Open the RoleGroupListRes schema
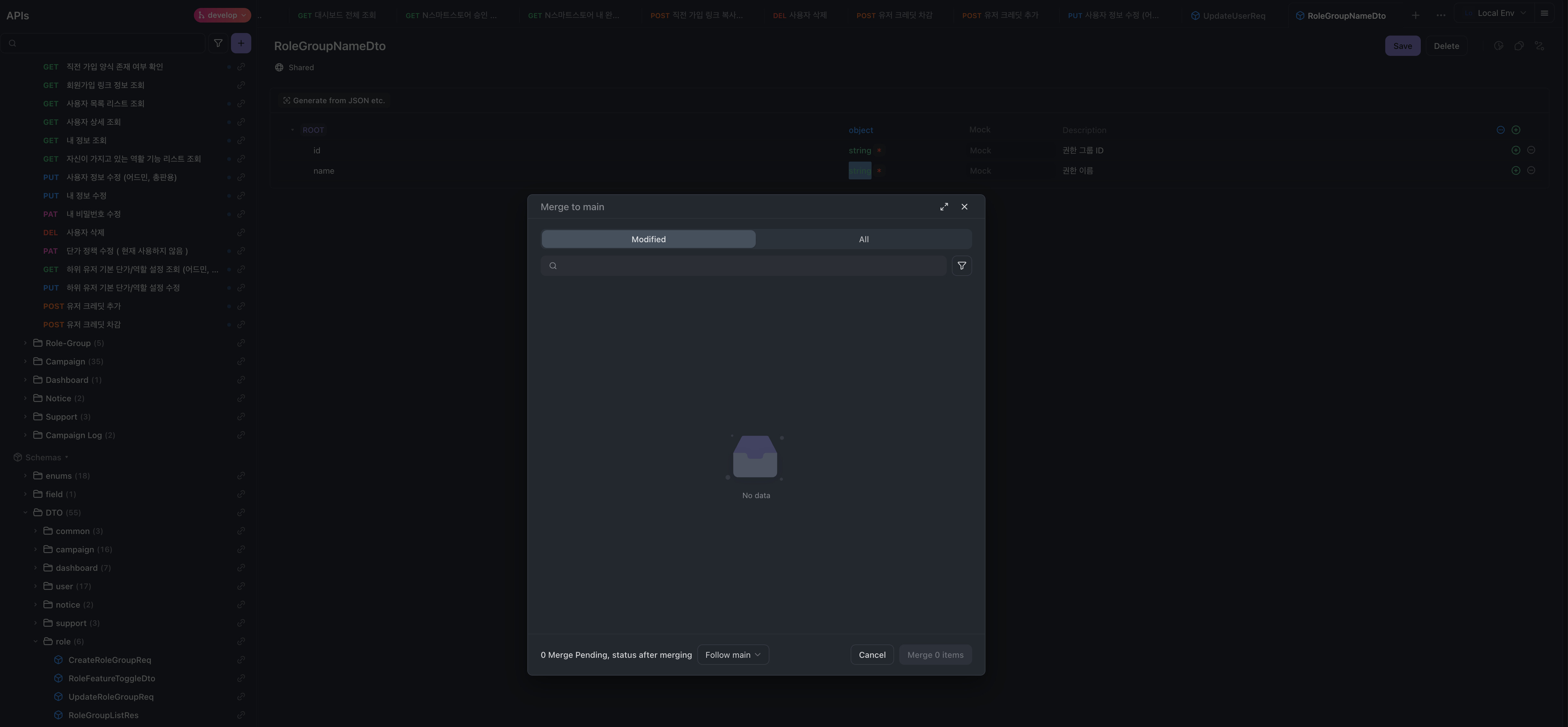Image resolution: width=1568 pixels, height=727 pixels. [x=103, y=715]
